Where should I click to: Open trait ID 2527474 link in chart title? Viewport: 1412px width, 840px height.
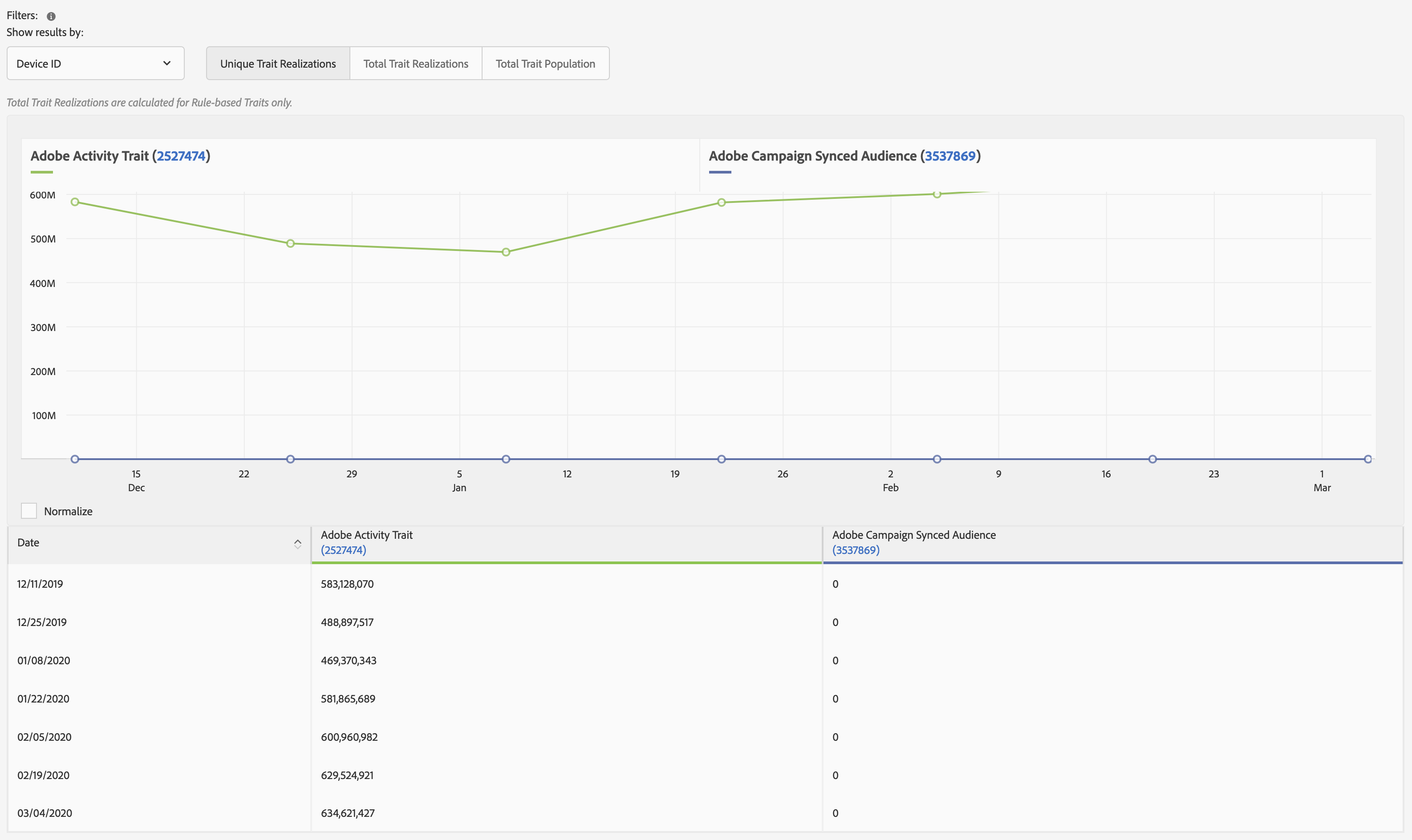tap(181, 156)
